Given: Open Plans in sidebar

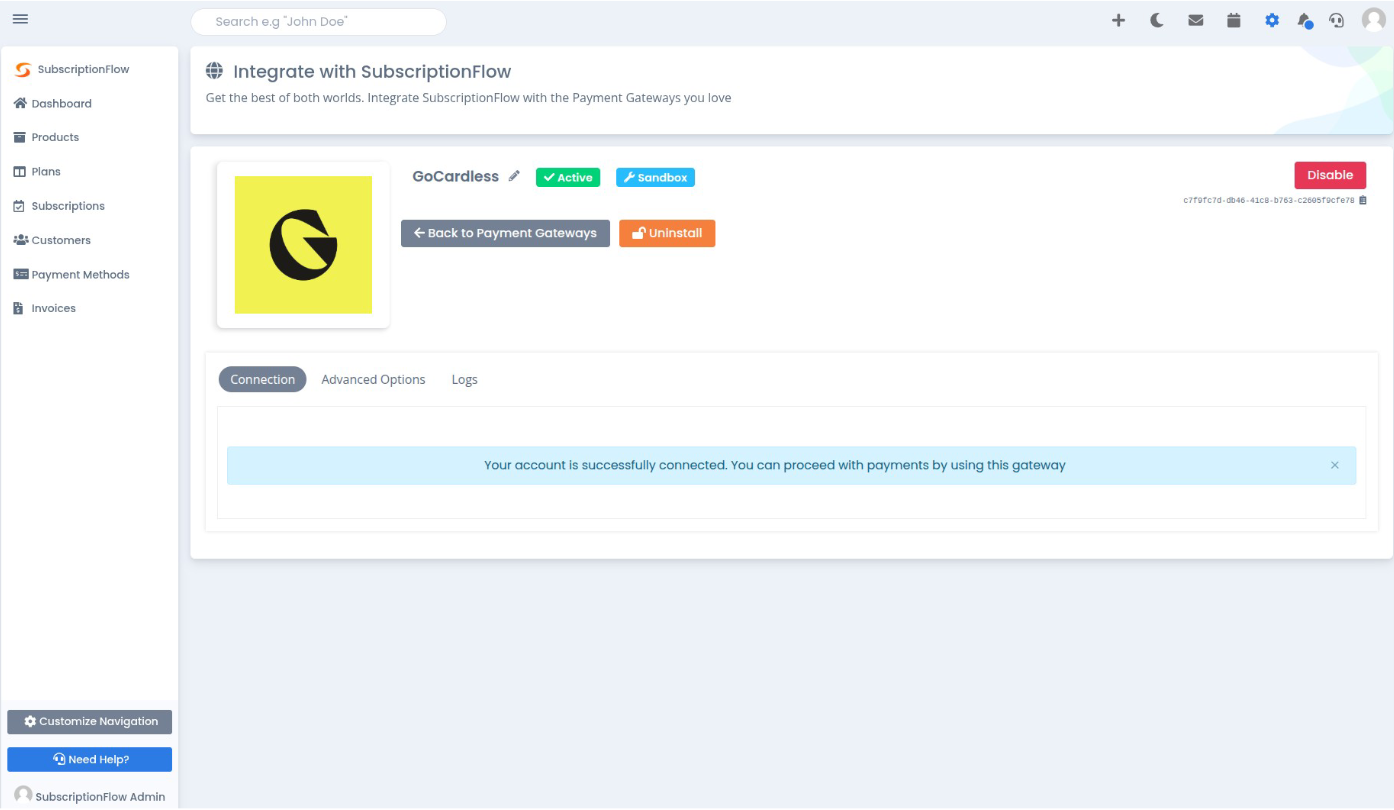Looking at the screenshot, I should (x=37, y=171).
